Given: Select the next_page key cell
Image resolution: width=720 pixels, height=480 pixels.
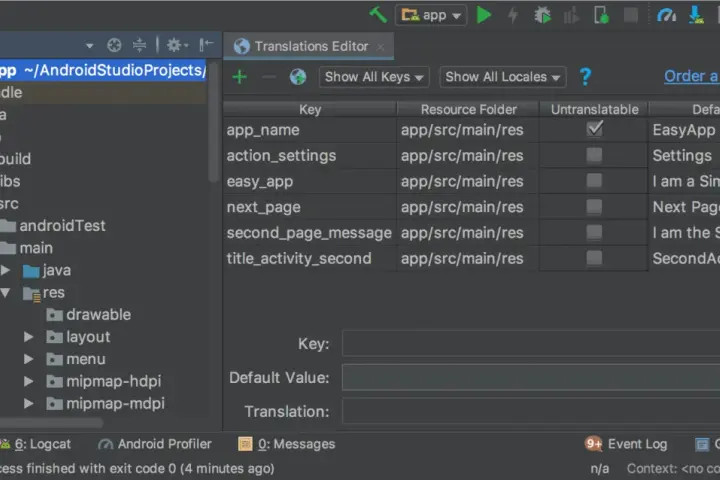Looking at the screenshot, I should pos(310,207).
